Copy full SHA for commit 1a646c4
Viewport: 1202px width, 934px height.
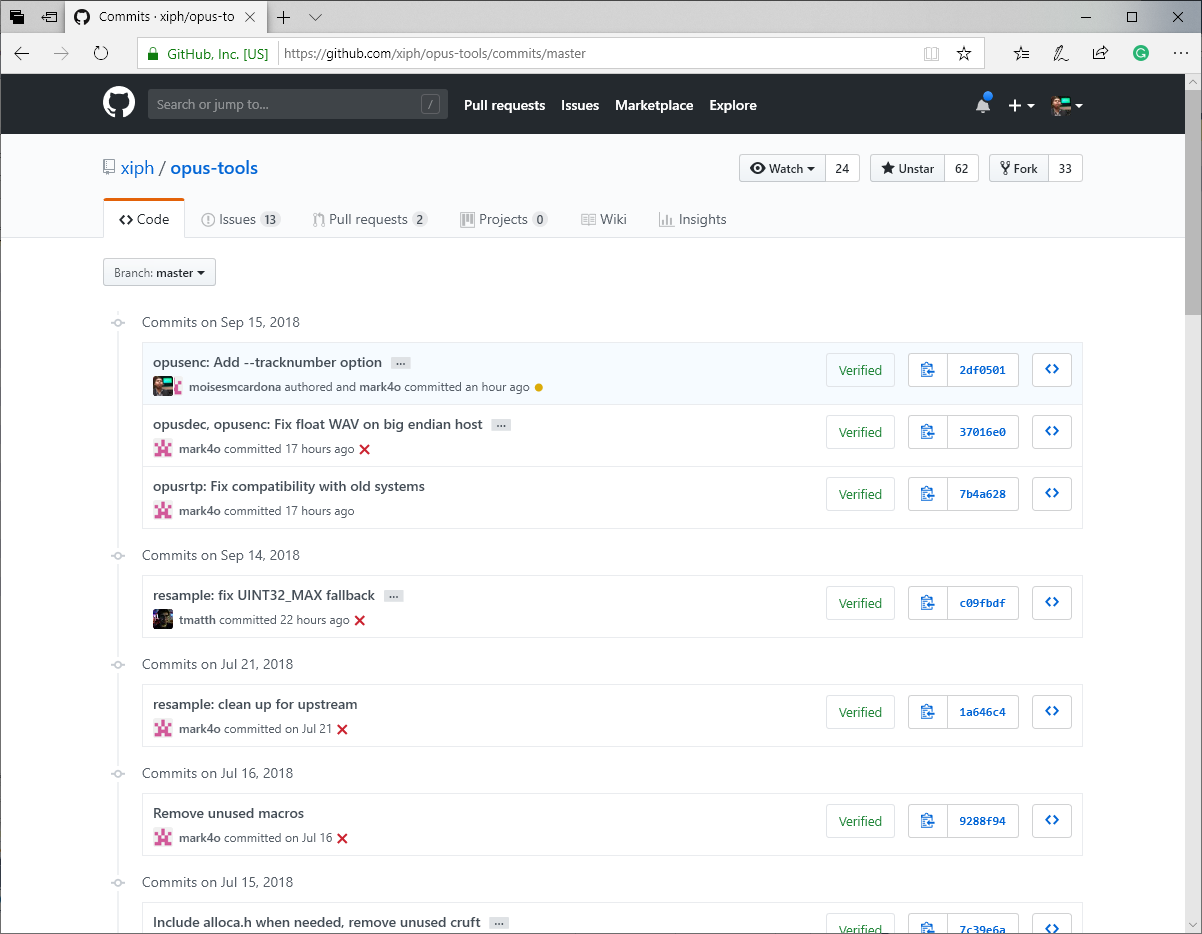point(928,712)
